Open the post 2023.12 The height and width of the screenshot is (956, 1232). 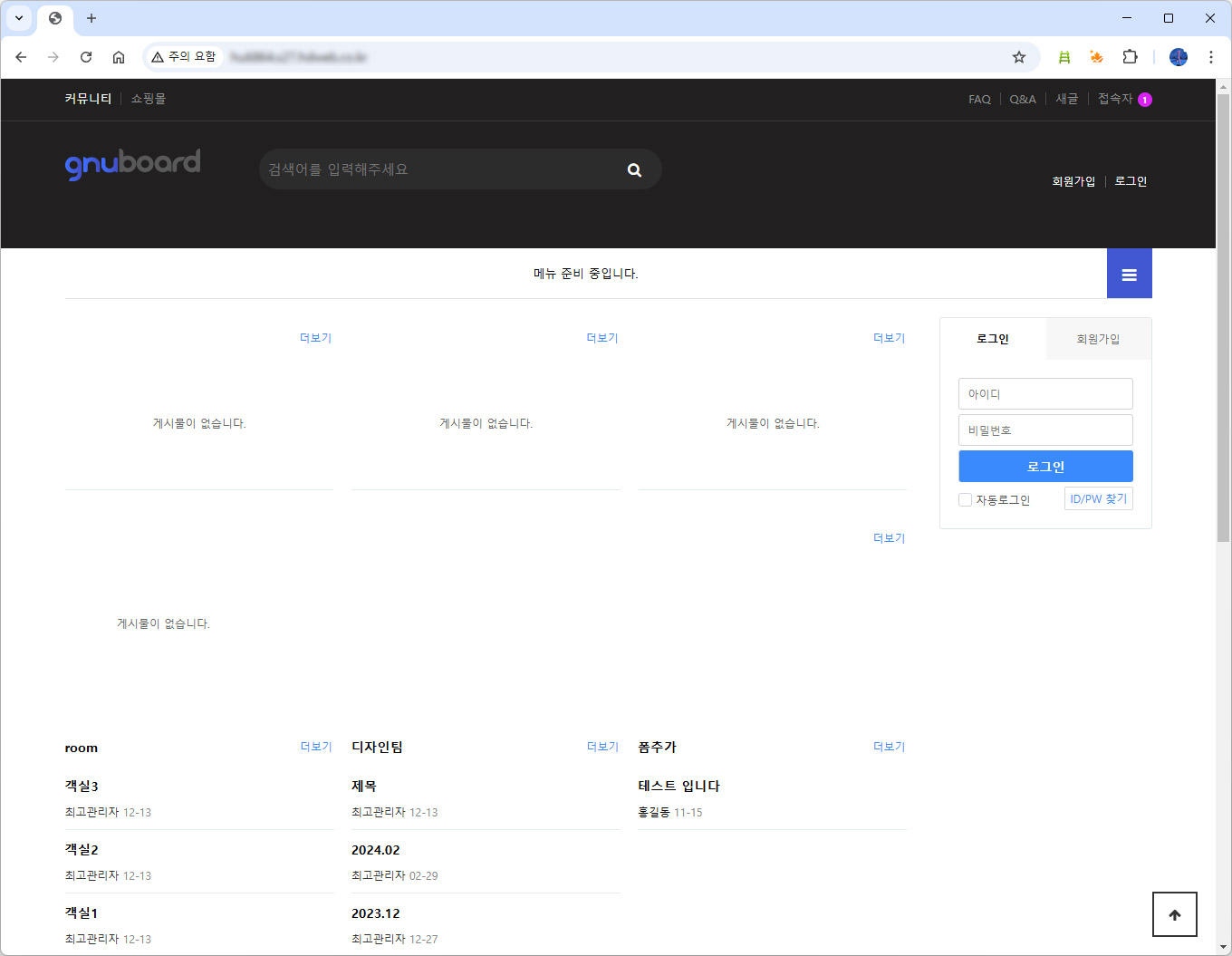tap(376, 913)
